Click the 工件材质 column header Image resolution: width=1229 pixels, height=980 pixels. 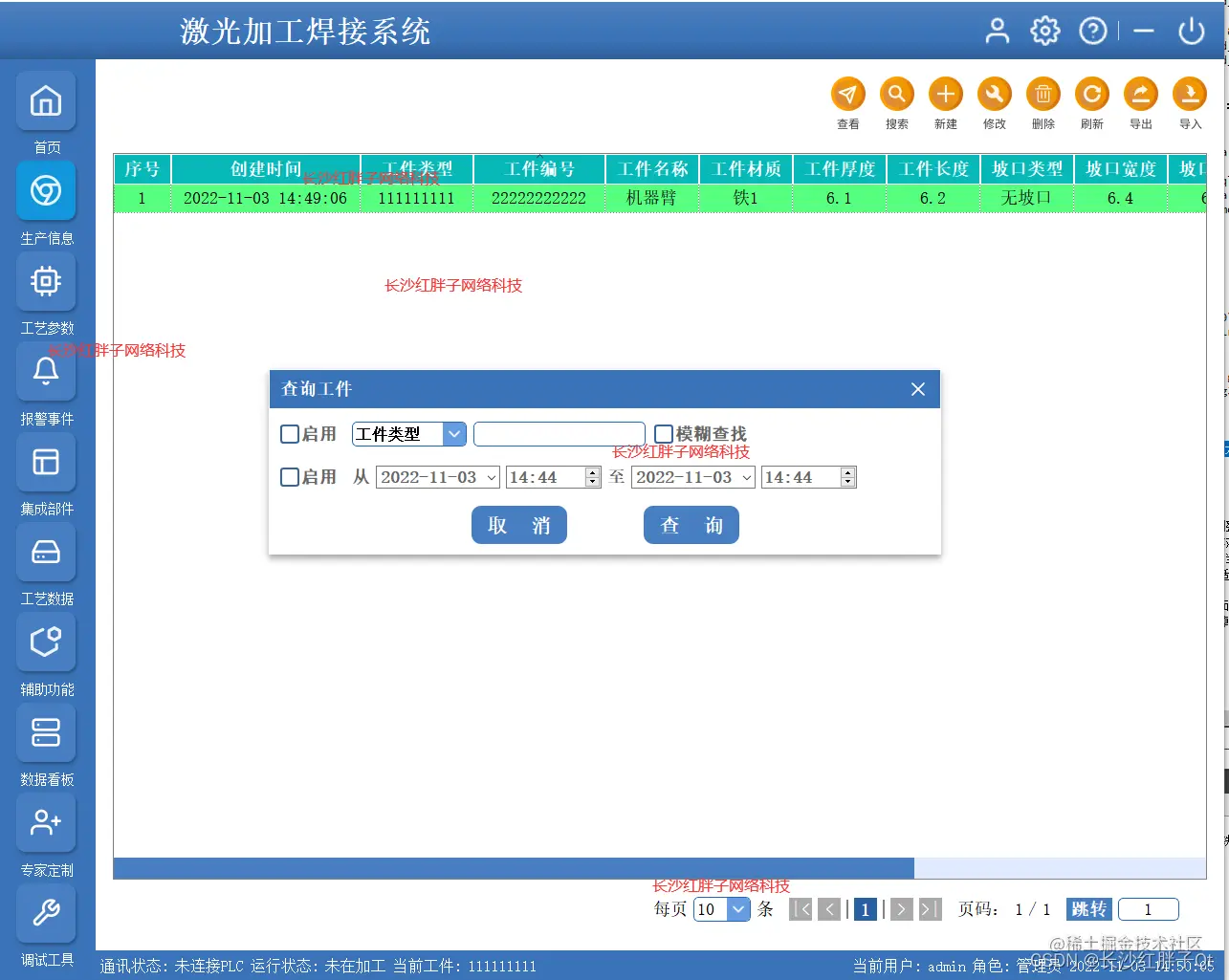(746, 169)
